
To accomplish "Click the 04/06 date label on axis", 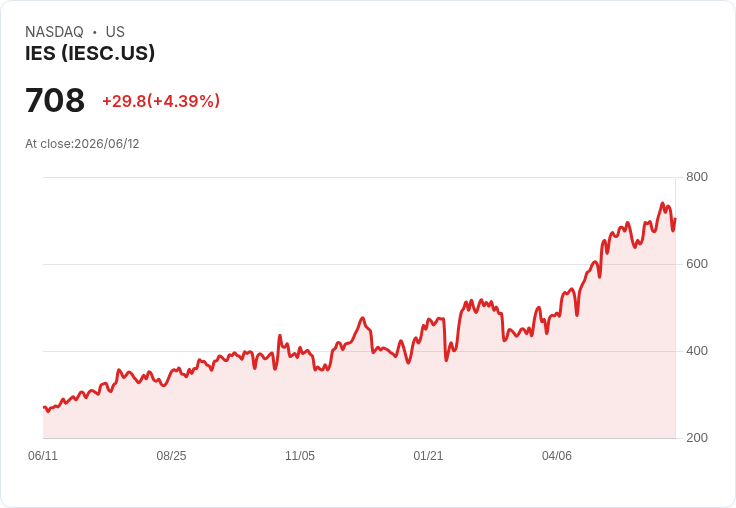I will tap(557, 455).
